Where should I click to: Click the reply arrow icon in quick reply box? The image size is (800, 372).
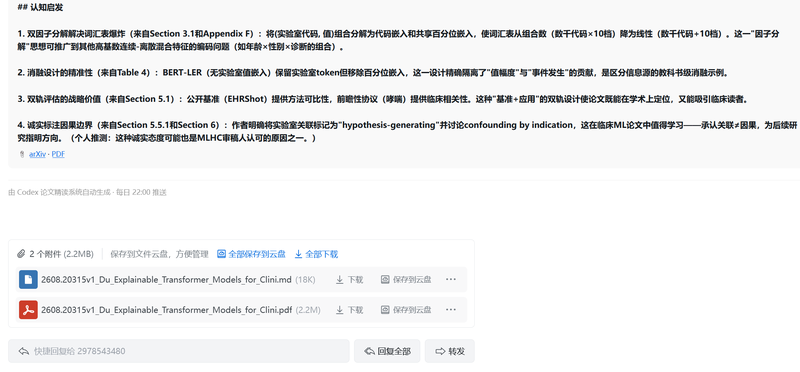pyautogui.click(x=23, y=351)
